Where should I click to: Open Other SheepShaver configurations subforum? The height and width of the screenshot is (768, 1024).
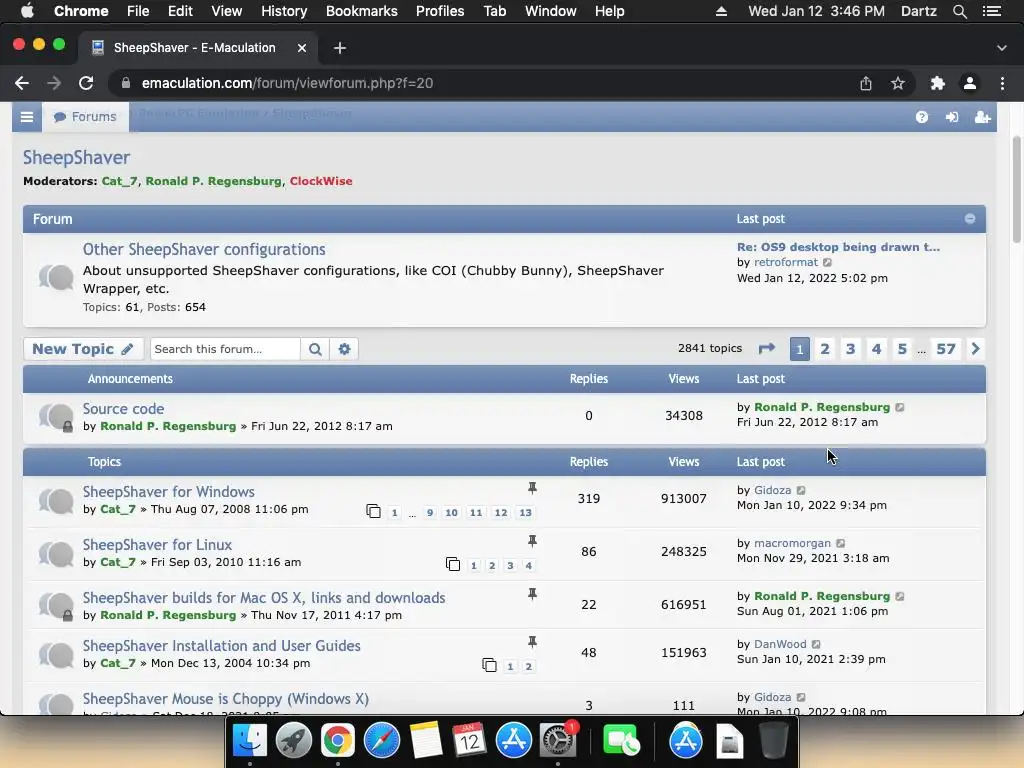204,249
